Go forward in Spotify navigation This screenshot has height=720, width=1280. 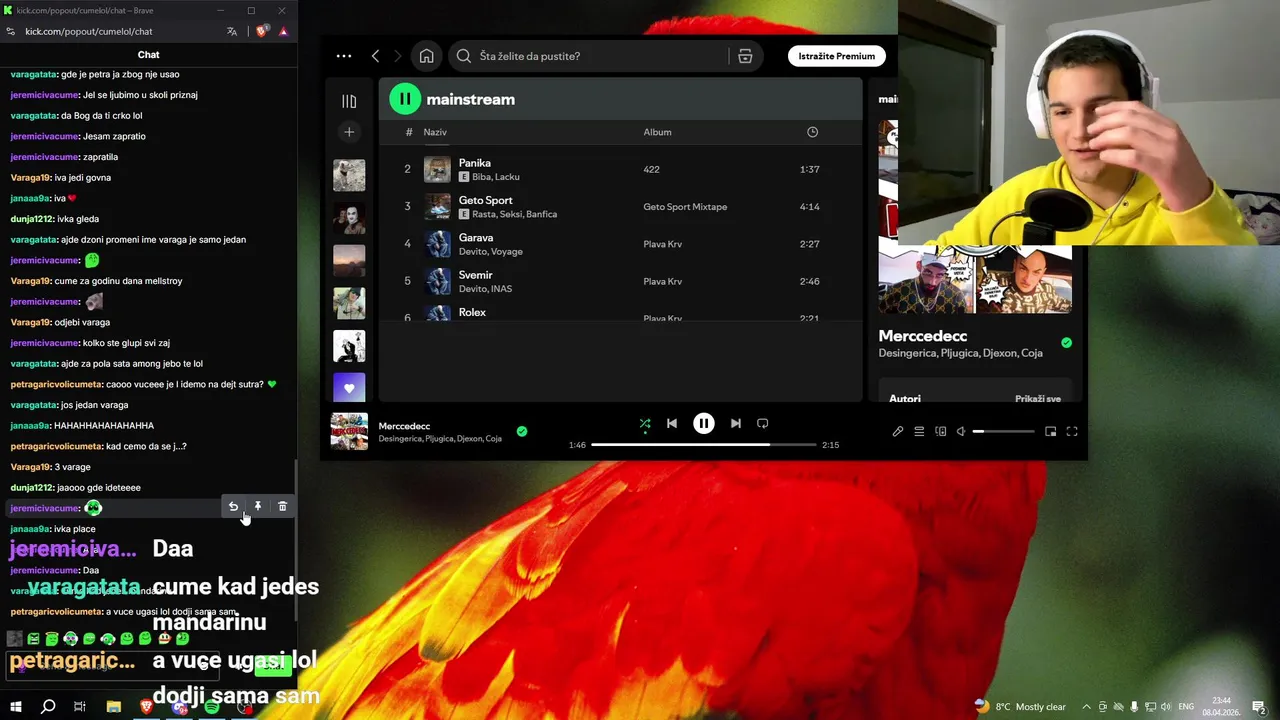(398, 56)
